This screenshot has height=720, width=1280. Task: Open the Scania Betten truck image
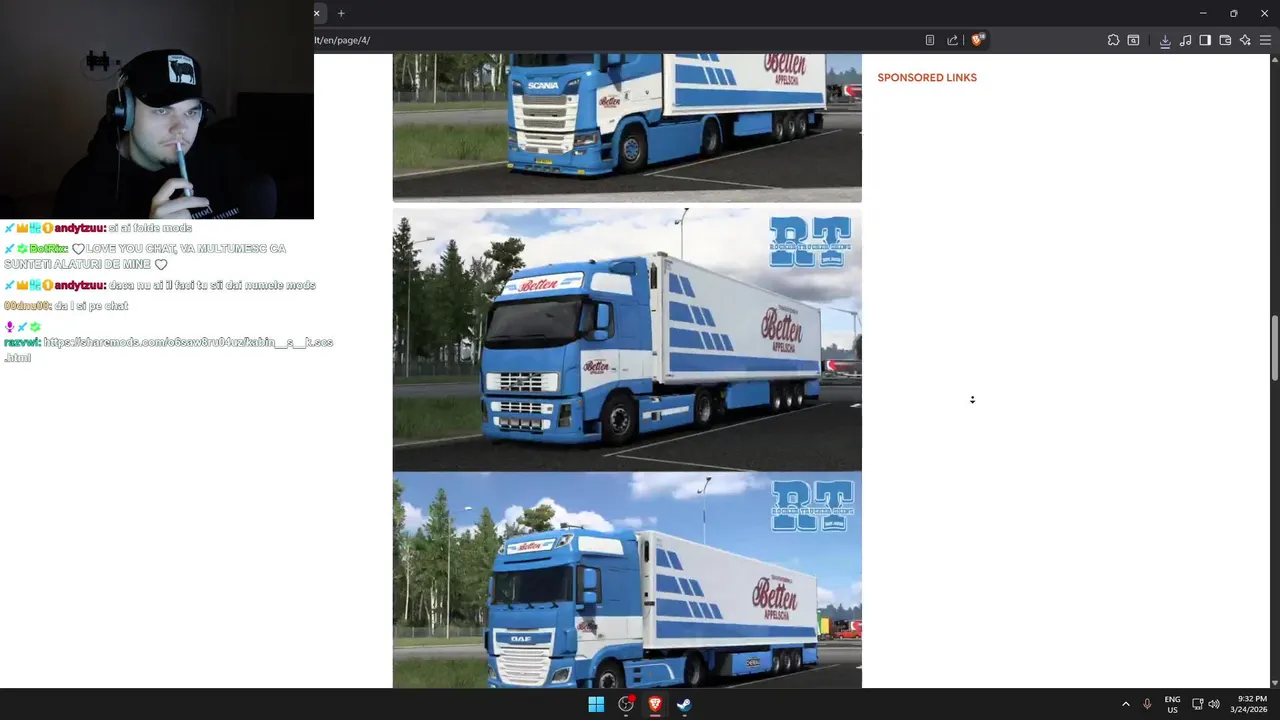coord(627,127)
